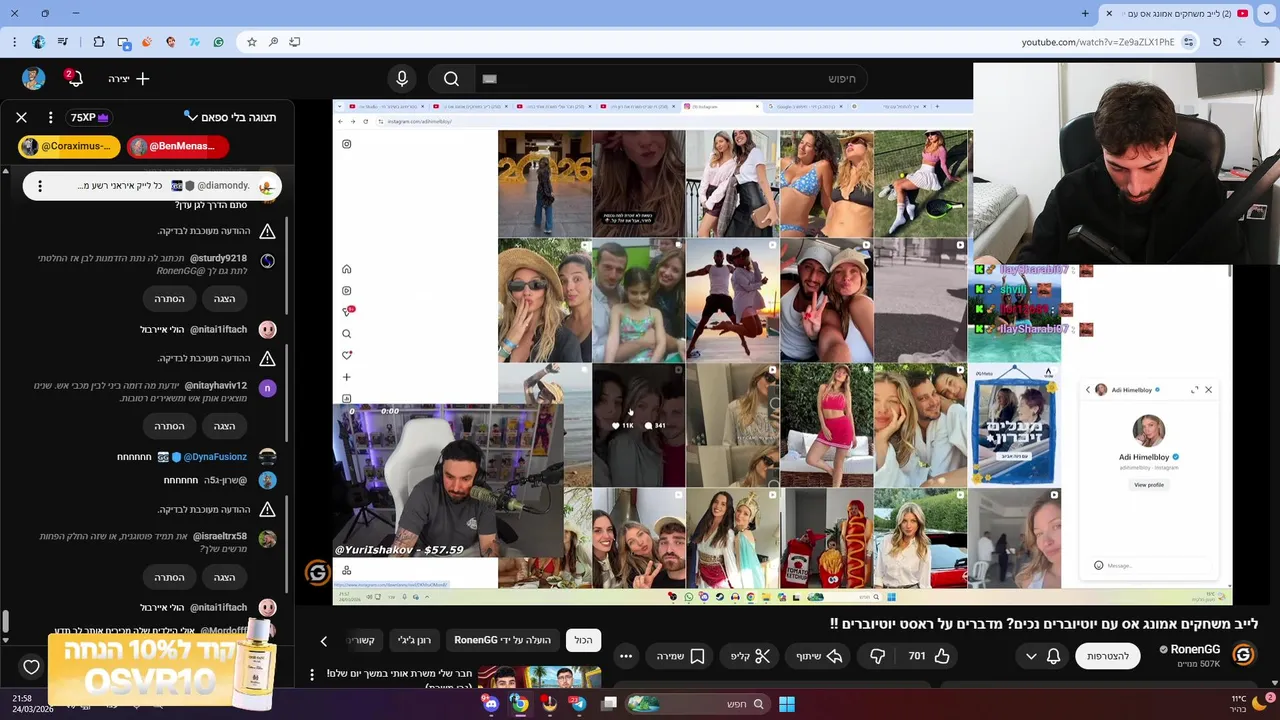Open the media control toolbar icon
The height and width of the screenshot is (720, 1280).
63,42
